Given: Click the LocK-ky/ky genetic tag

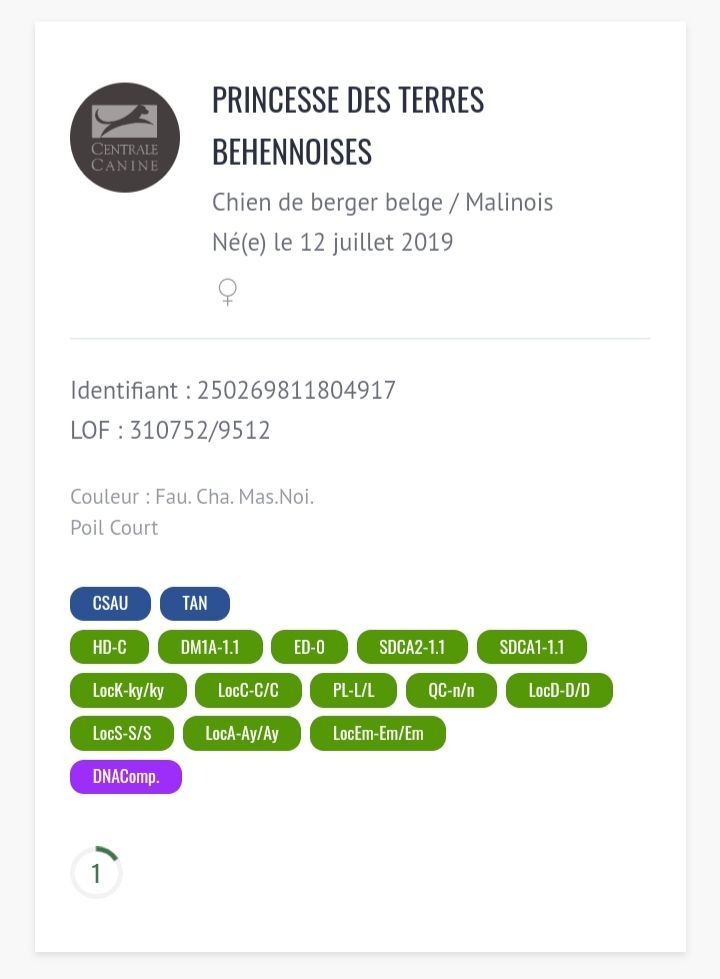Looking at the screenshot, I should [128, 690].
